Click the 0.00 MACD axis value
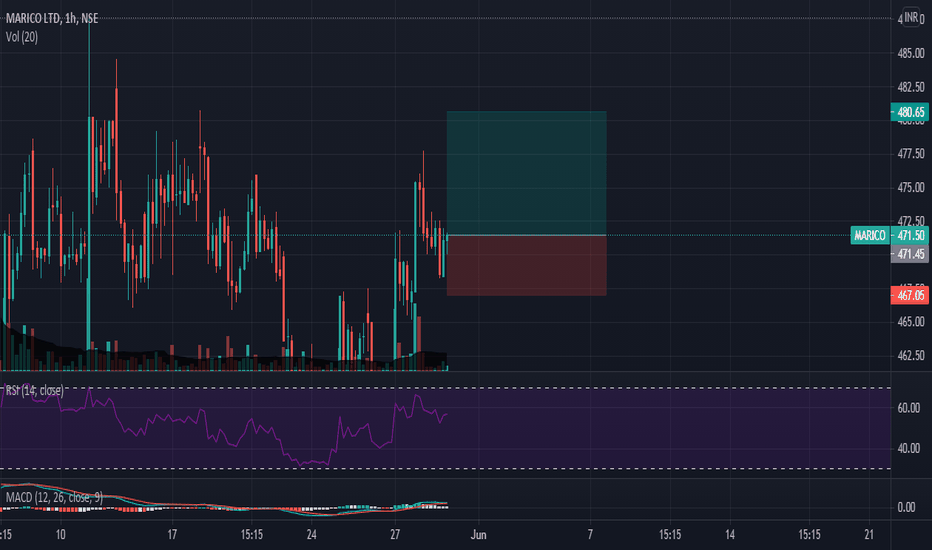Image resolution: width=932 pixels, height=550 pixels. [906, 507]
